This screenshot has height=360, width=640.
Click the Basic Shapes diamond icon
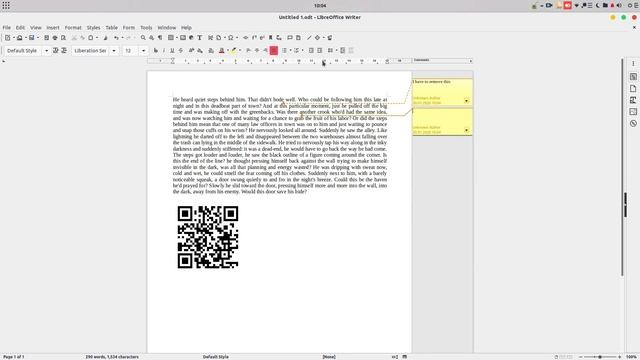pyautogui.click(x=317, y=38)
